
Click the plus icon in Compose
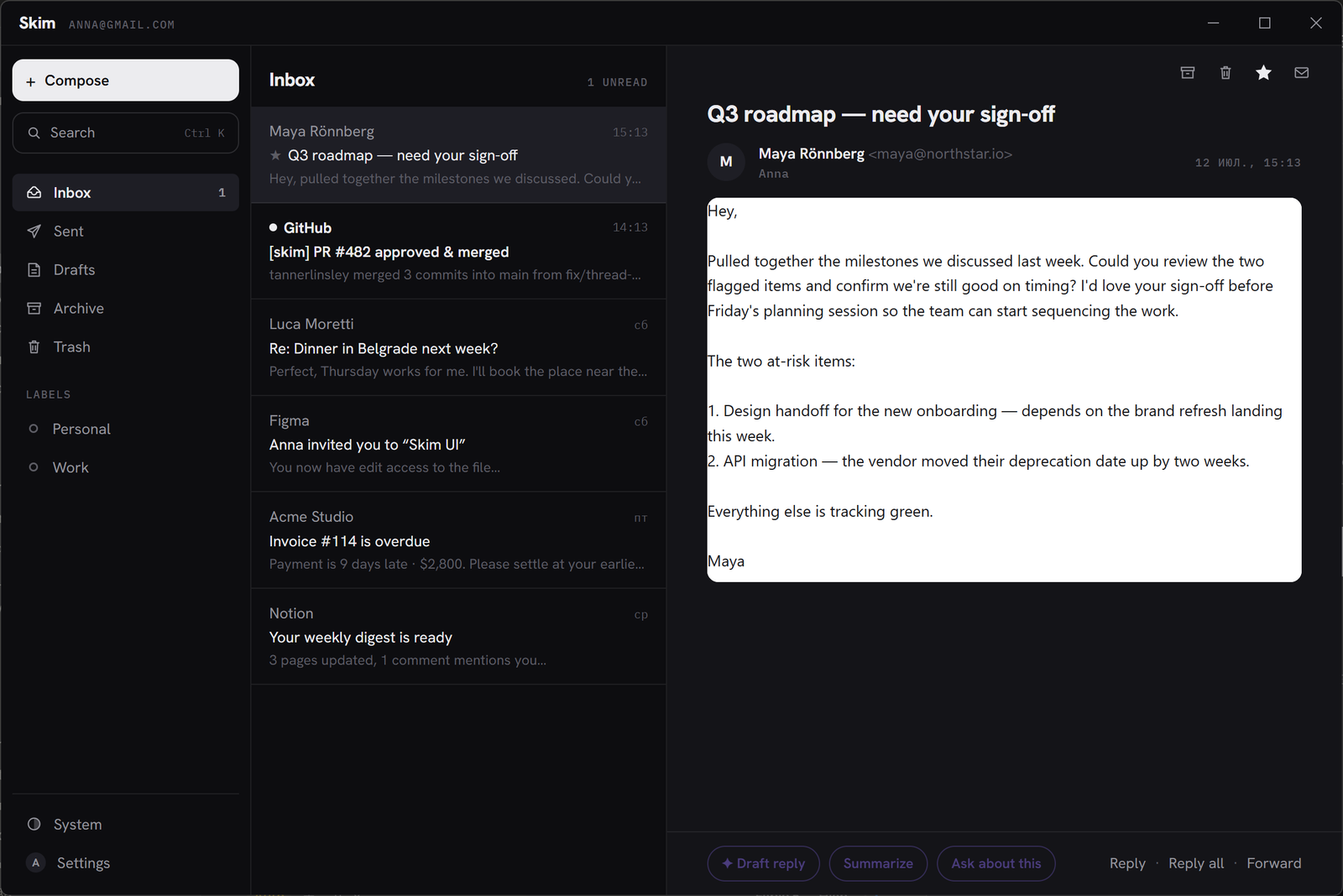(x=31, y=81)
